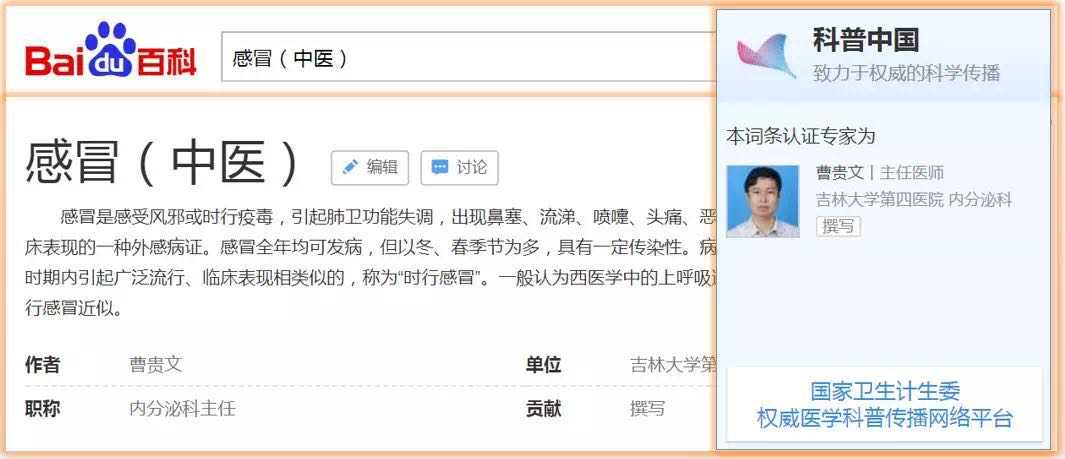Click 国家卫生计生委 banner link
The image size is (1065, 459).
[x=885, y=391]
